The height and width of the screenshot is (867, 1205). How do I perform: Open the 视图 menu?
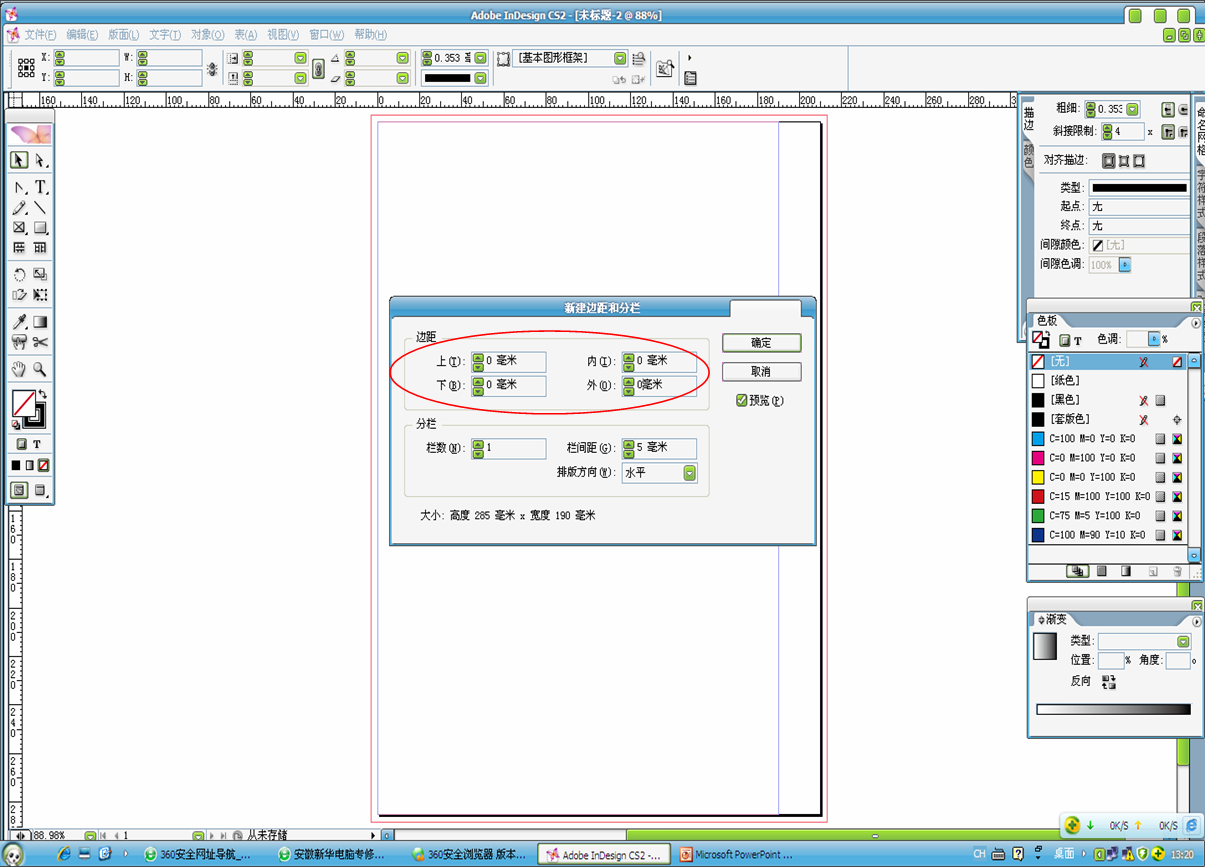(282, 35)
